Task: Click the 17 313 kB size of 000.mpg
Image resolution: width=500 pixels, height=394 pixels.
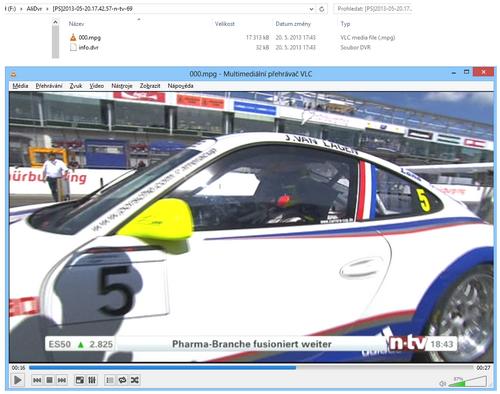Action: tap(257, 38)
